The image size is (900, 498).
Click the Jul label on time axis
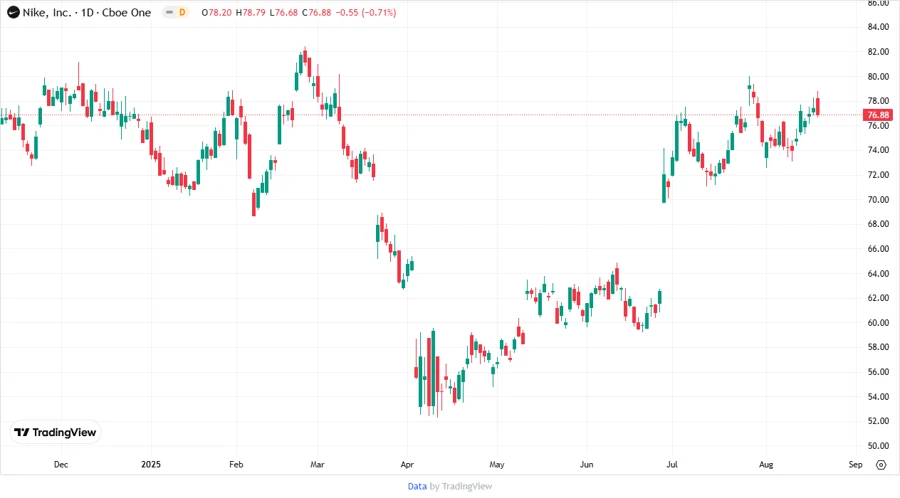671,465
